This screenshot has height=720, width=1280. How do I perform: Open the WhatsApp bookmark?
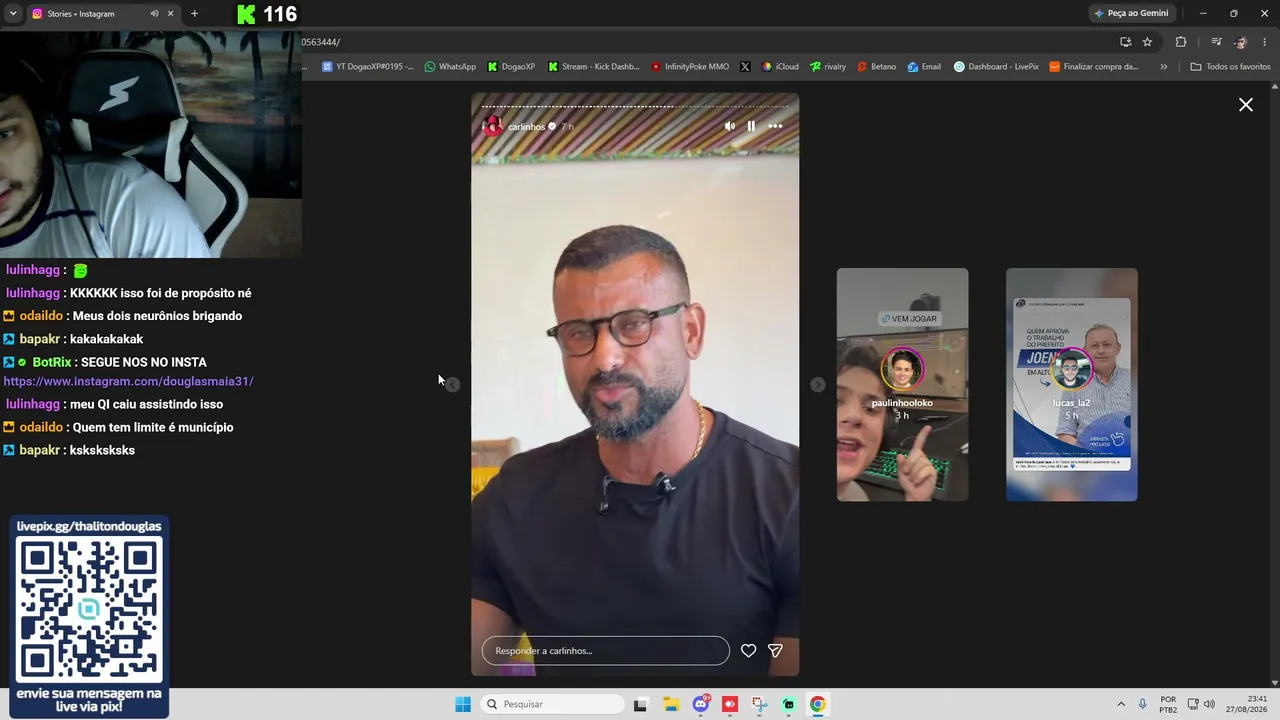tap(450, 67)
